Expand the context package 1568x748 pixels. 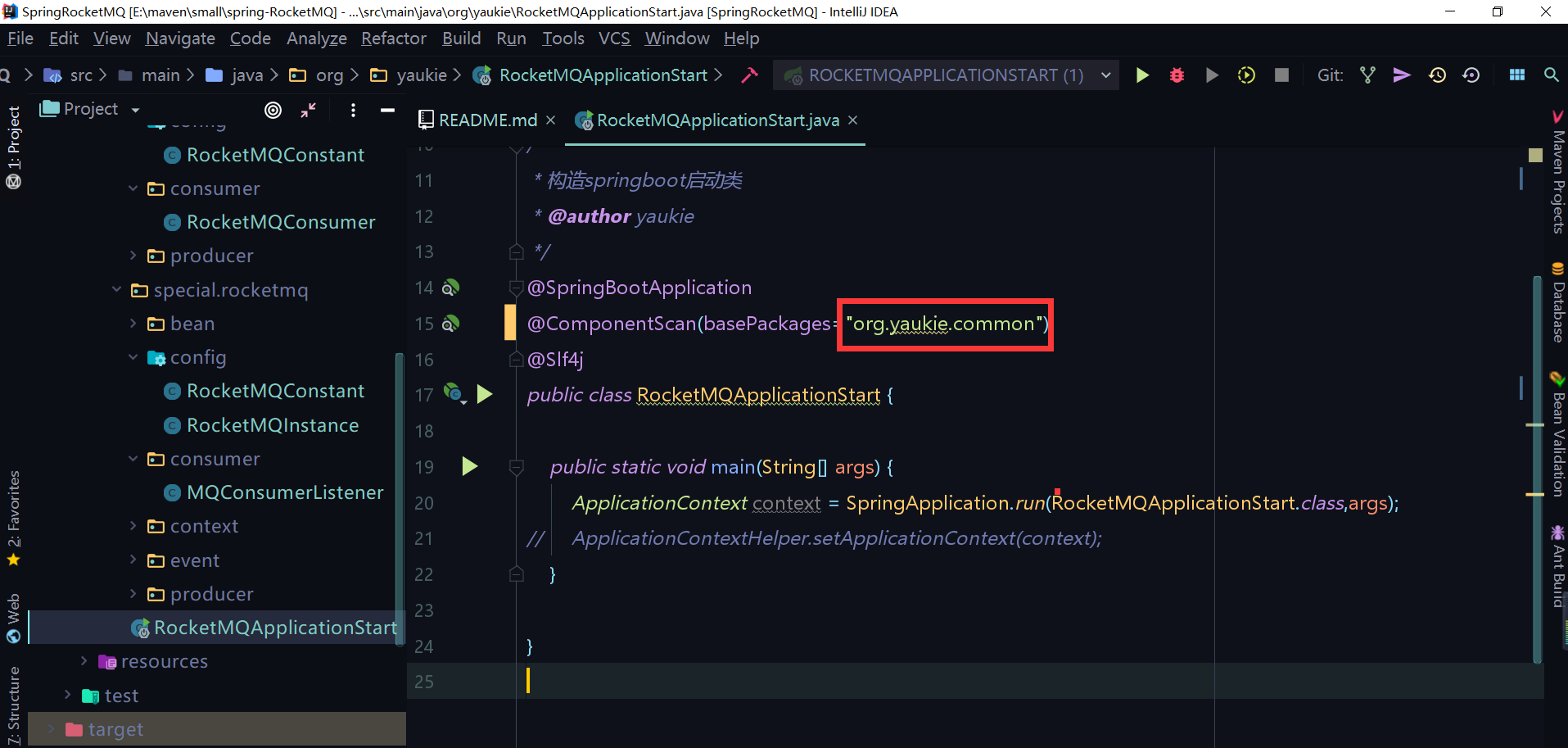tap(133, 526)
